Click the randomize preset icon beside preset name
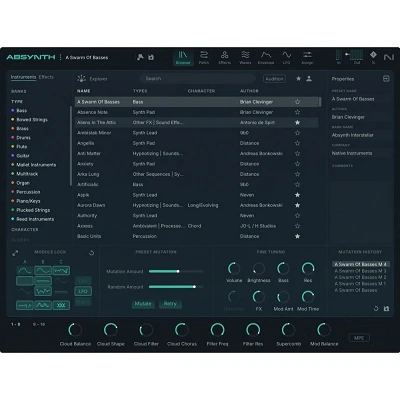Image resolution: width=400 pixels, height=400 pixels. click(140, 57)
